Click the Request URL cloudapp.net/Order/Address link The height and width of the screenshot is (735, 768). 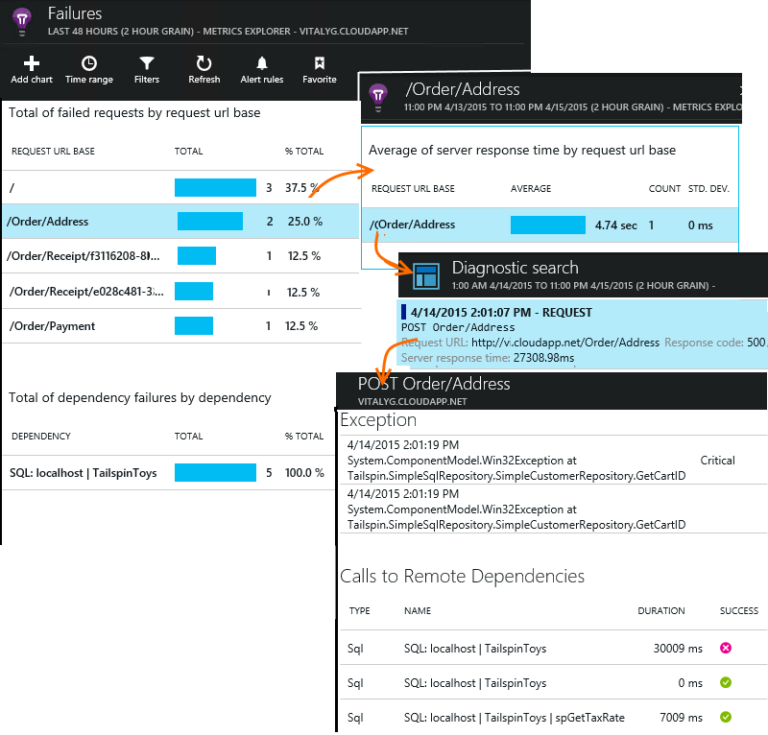click(565, 342)
